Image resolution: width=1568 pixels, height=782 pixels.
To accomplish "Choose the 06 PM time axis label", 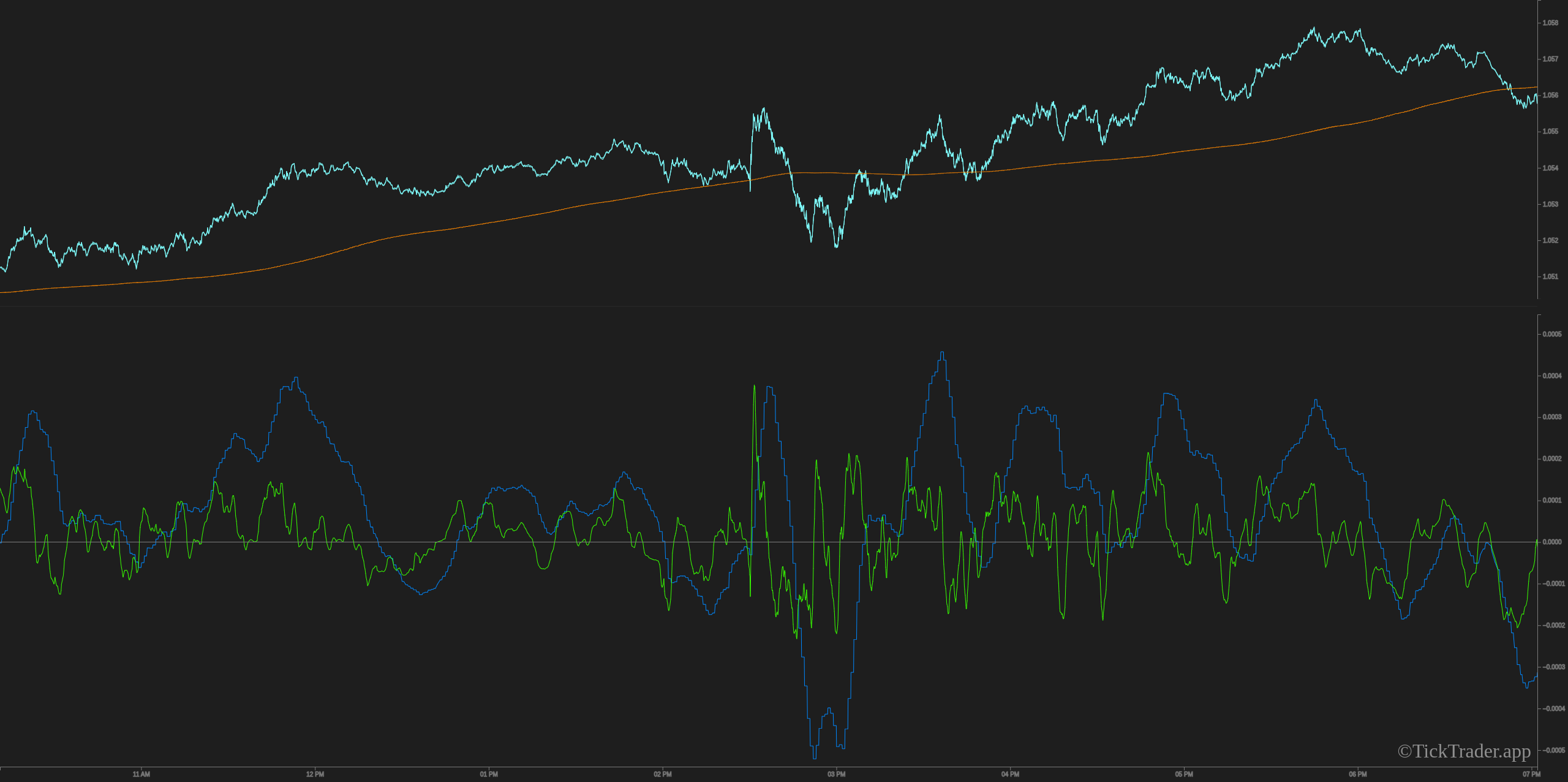I will (x=1358, y=774).
